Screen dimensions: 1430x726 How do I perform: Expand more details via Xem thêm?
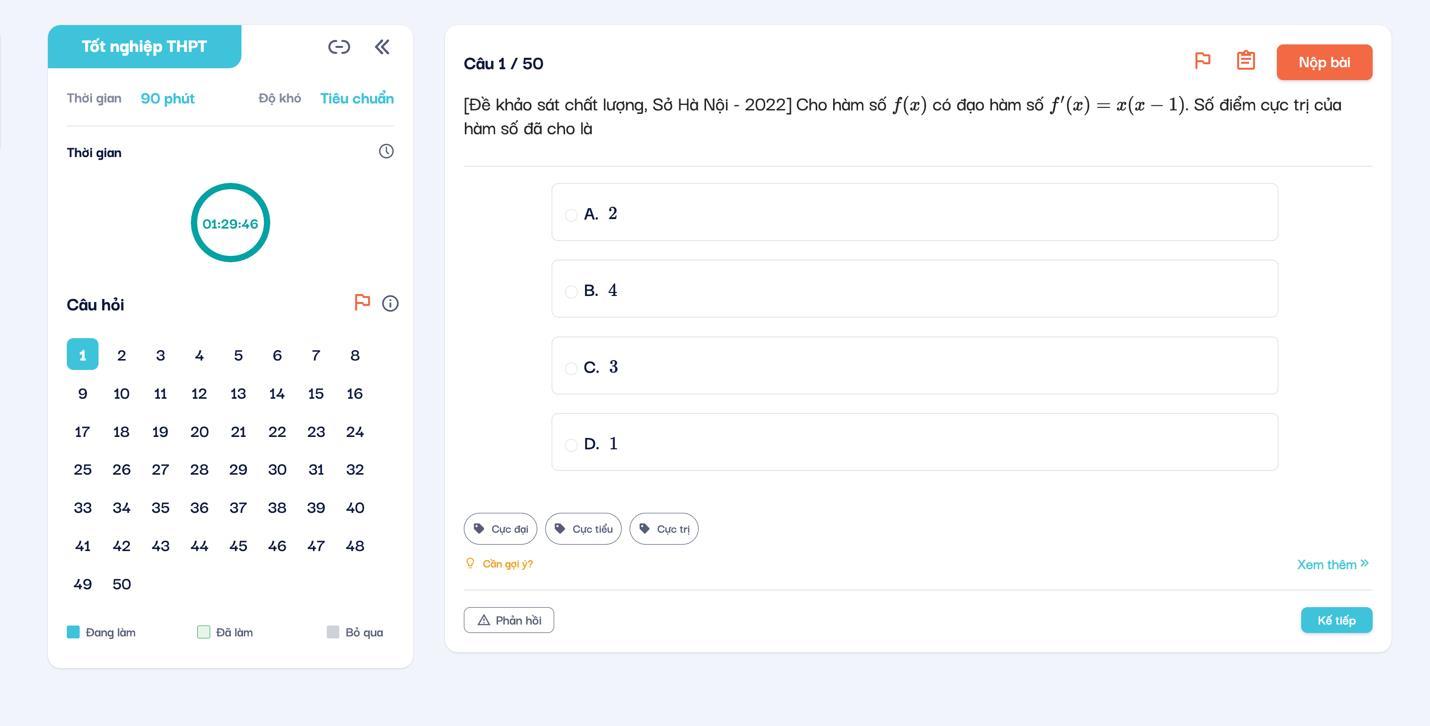[x=1332, y=564]
